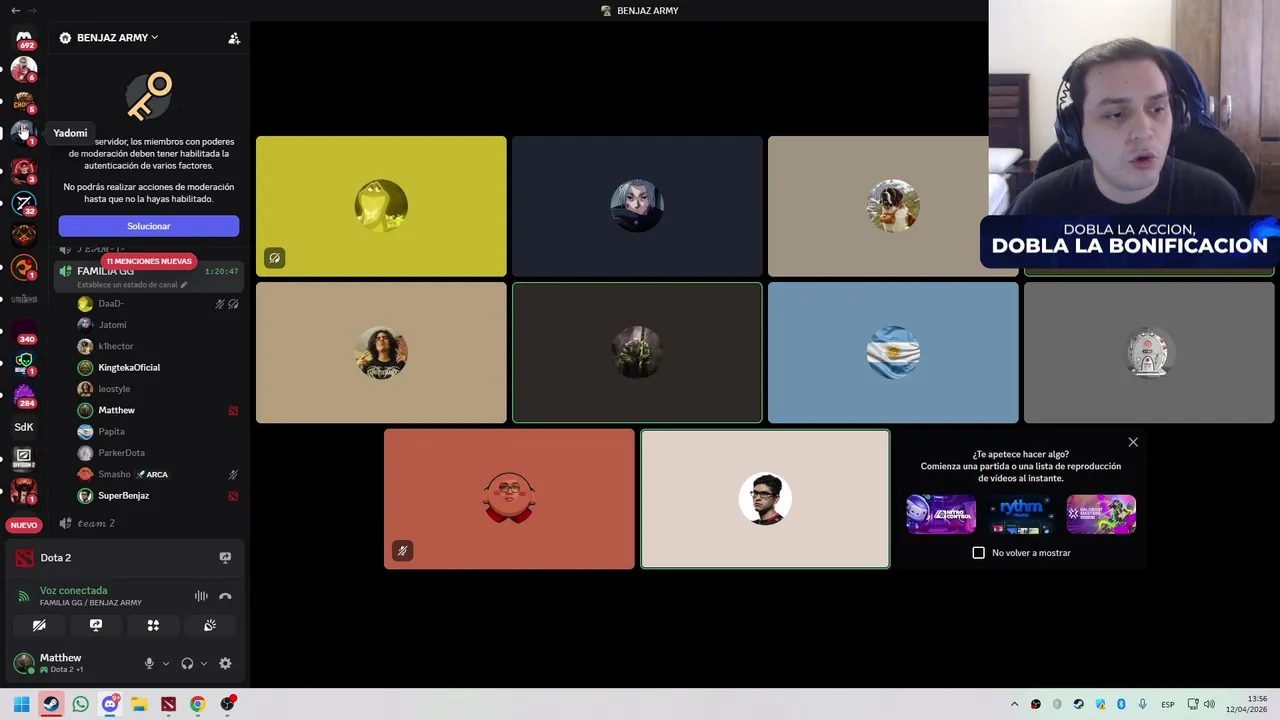Open Steam from the taskbar

pyautogui.click(x=51, y=704)
